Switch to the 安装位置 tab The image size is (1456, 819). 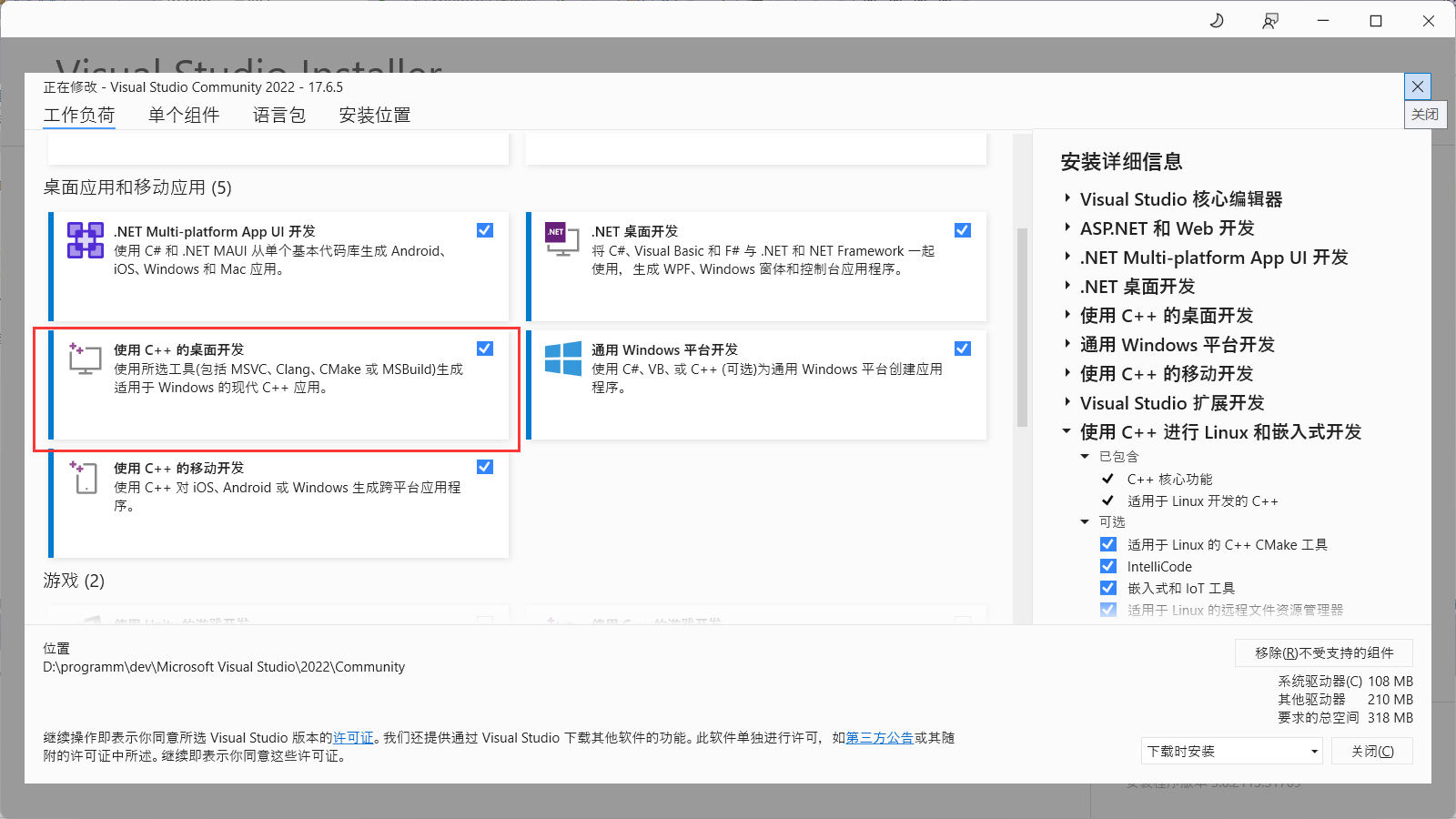375,115
